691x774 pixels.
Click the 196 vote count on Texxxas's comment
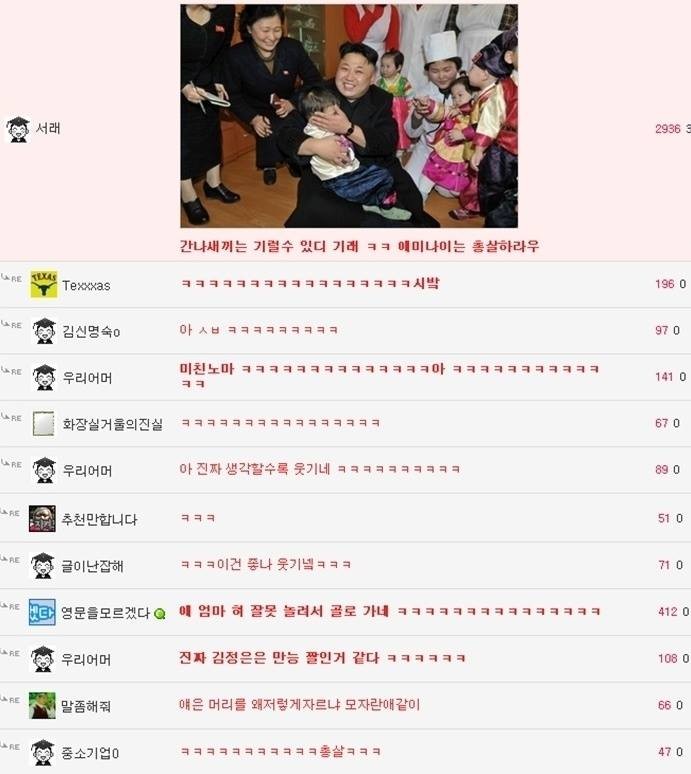[665, 284]
